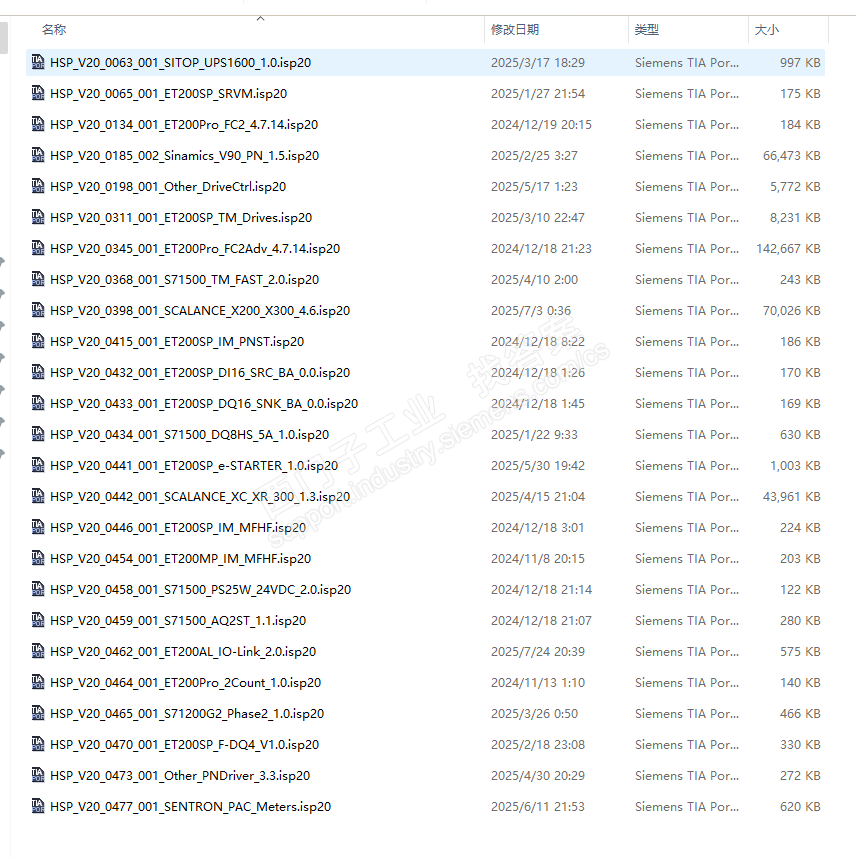The height and width of the screenshot is (858, 856).
Task: Select file name HSP_V20_0477_001_SENTRON_PAC_Meters.isp20
Action: click(190, 807)
